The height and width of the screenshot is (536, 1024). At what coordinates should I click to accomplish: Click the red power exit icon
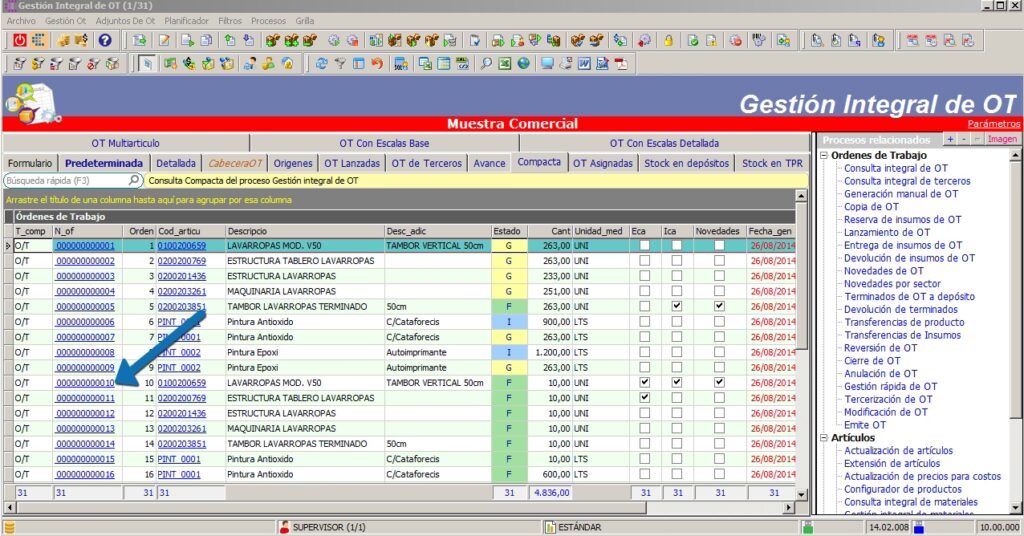pyautogui.click(x=20, y=41)
